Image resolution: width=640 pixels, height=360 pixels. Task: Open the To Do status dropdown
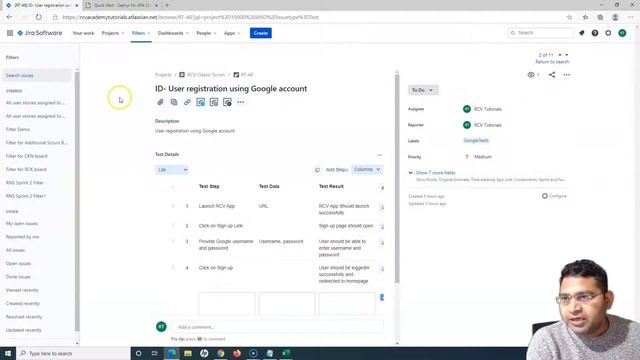[423, 90]
